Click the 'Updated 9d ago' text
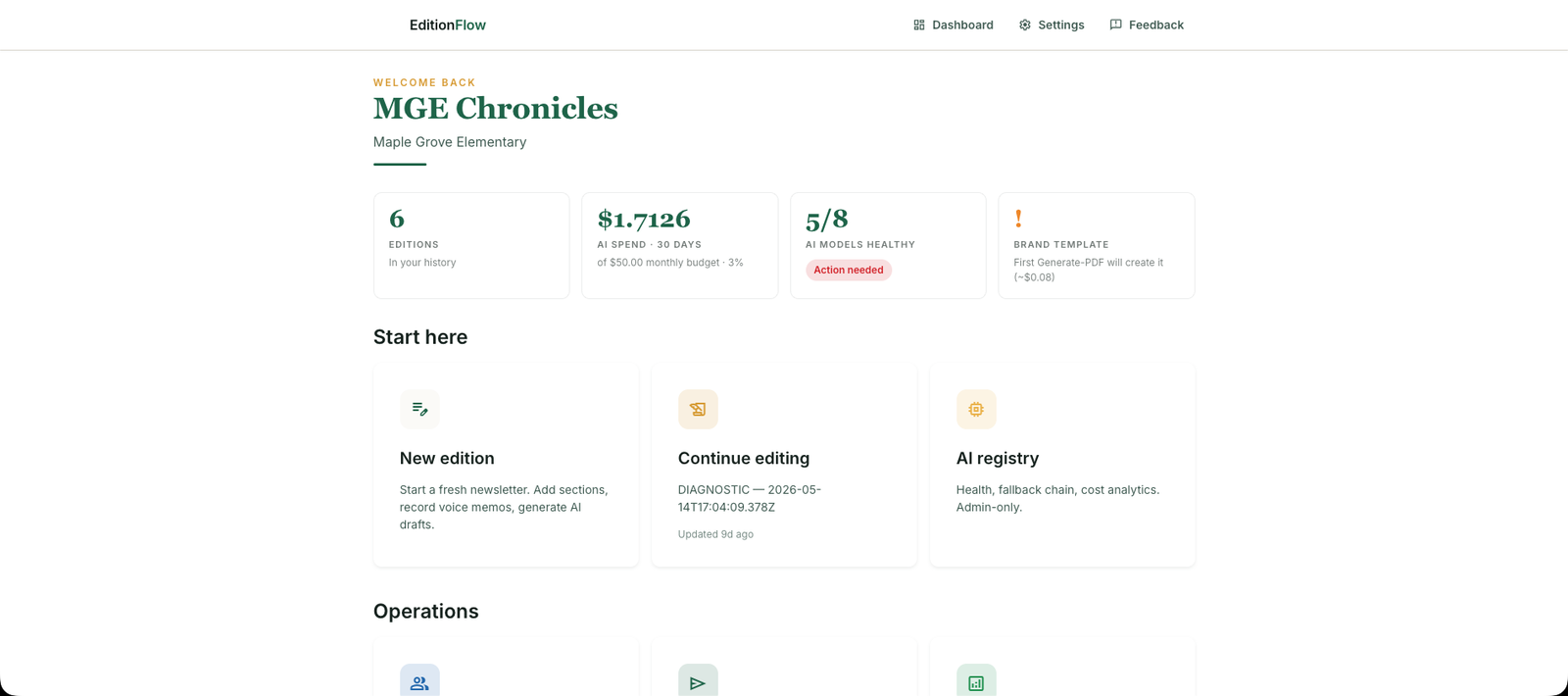1568x696 pixels. [x=715, y=534]
